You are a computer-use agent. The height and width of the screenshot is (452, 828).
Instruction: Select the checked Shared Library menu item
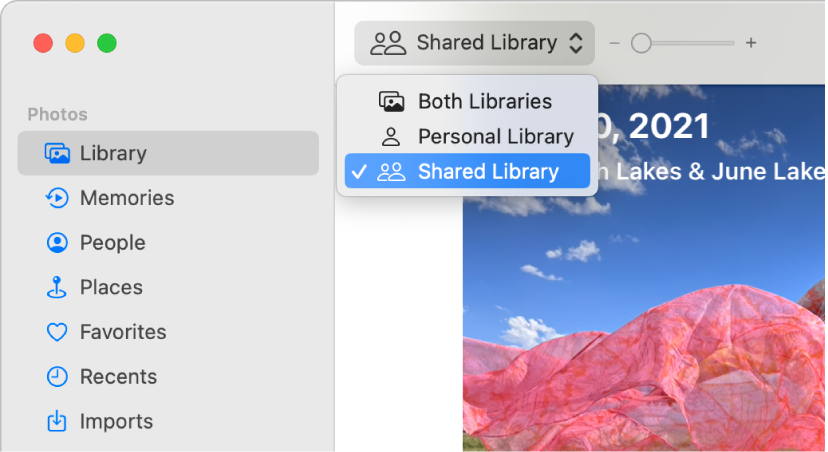(x=488, y=172)
